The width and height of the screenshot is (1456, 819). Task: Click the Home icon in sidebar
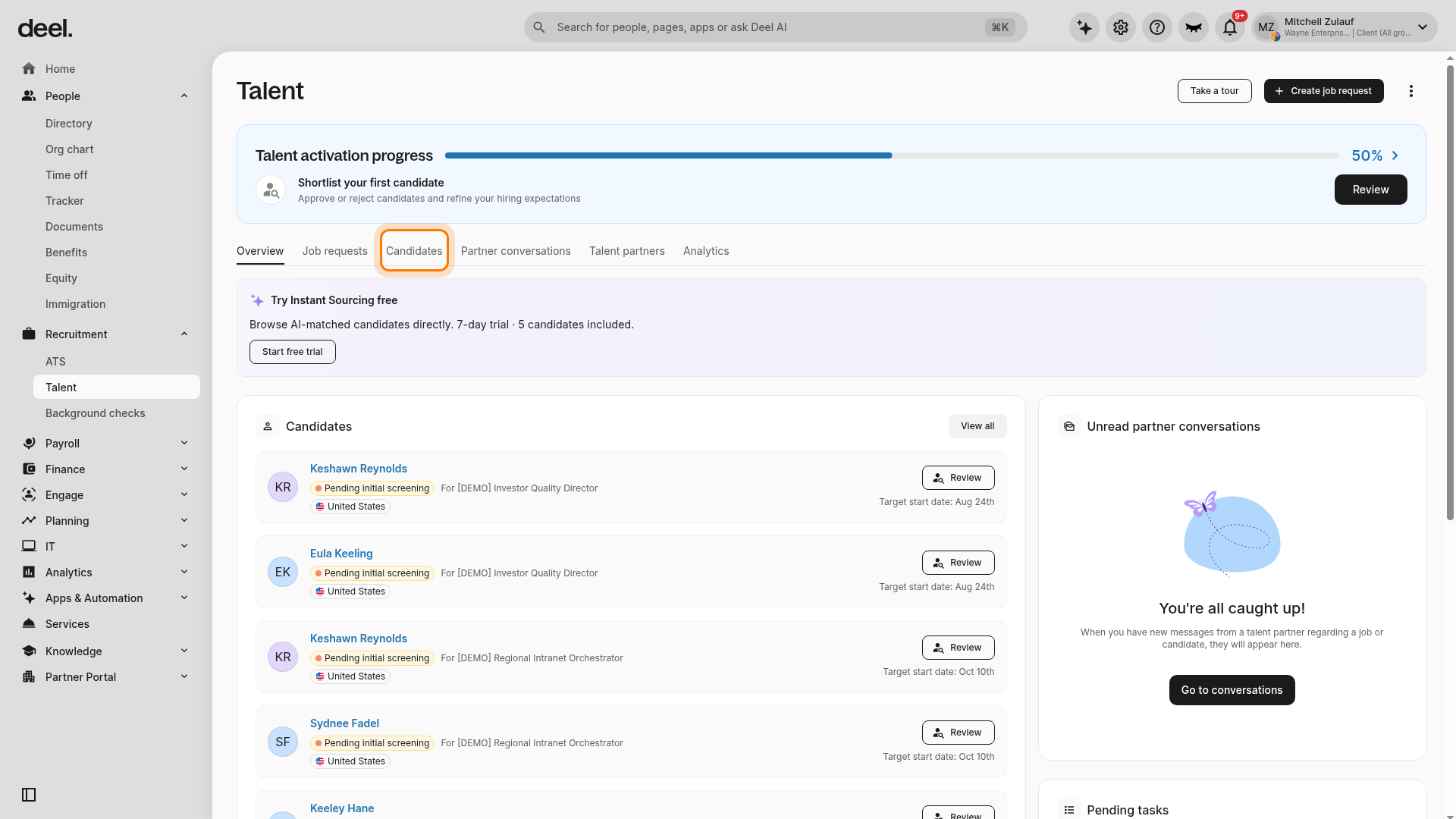click(x=29, y=69)
